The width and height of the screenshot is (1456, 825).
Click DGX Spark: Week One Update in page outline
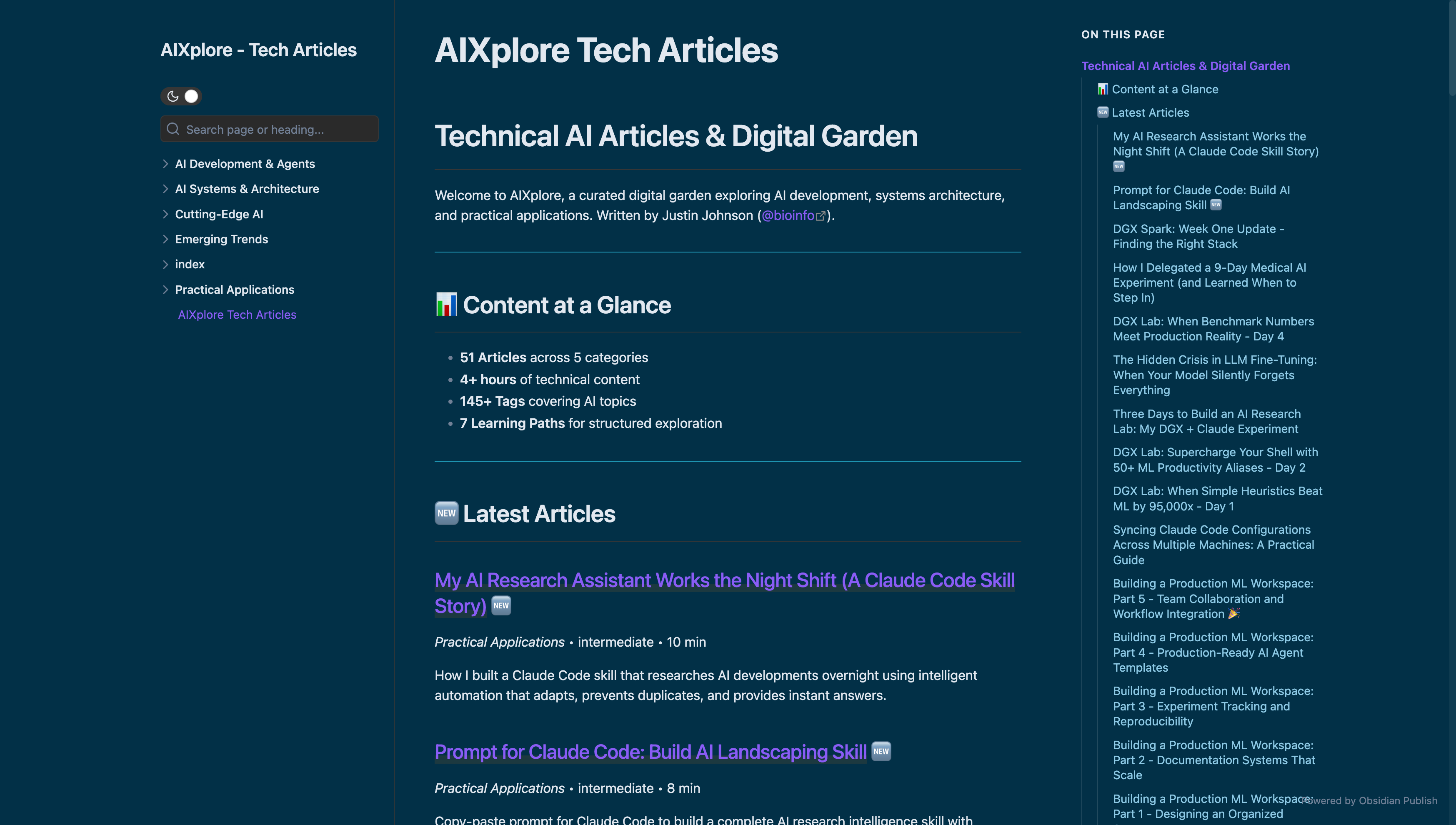click(x=1198, y=236)
